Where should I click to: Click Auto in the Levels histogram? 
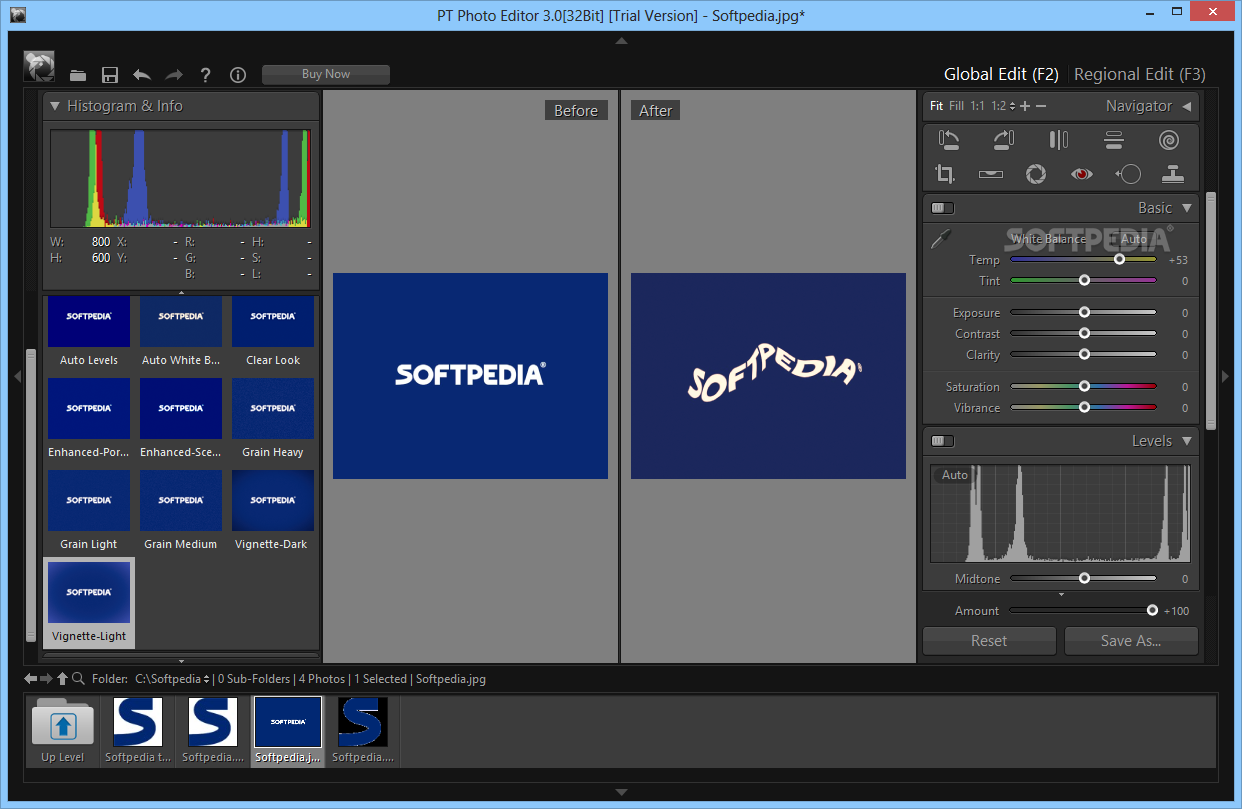pyautogui.click(x=955, y=475)
